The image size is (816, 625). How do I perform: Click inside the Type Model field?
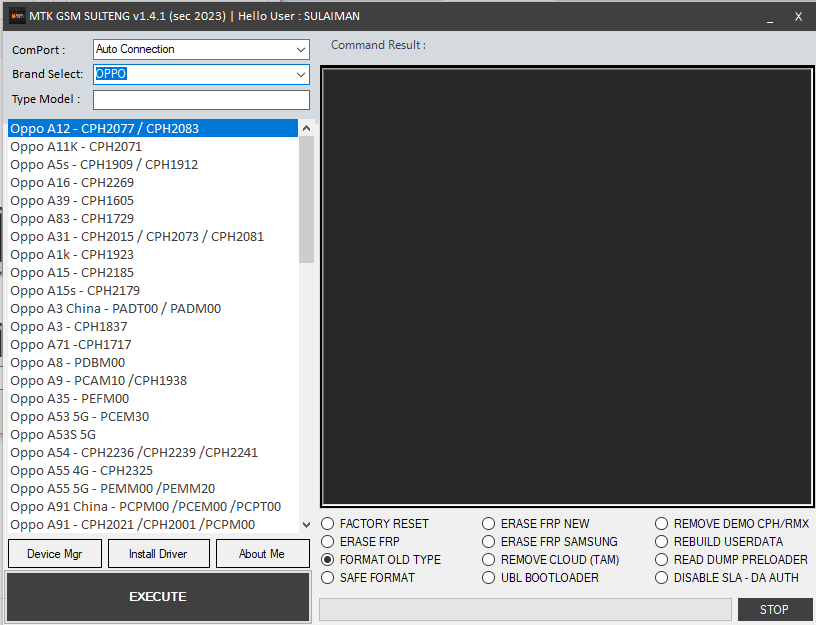click(200, 99)
